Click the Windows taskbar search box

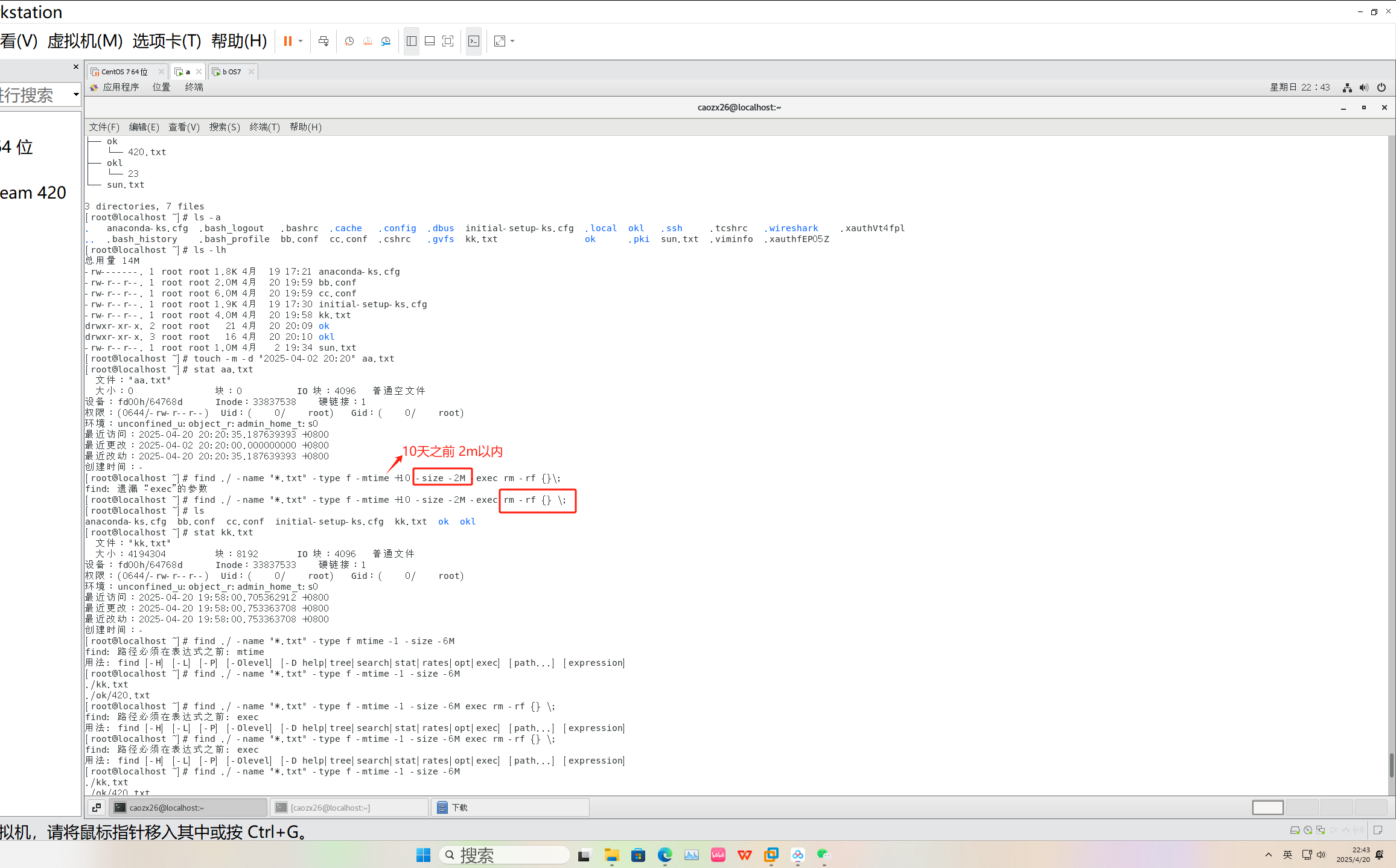pos(505,855)
